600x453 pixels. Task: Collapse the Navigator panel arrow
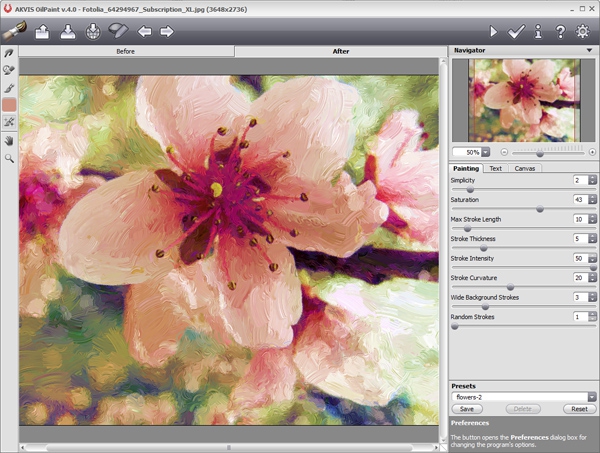click(590, 51)
